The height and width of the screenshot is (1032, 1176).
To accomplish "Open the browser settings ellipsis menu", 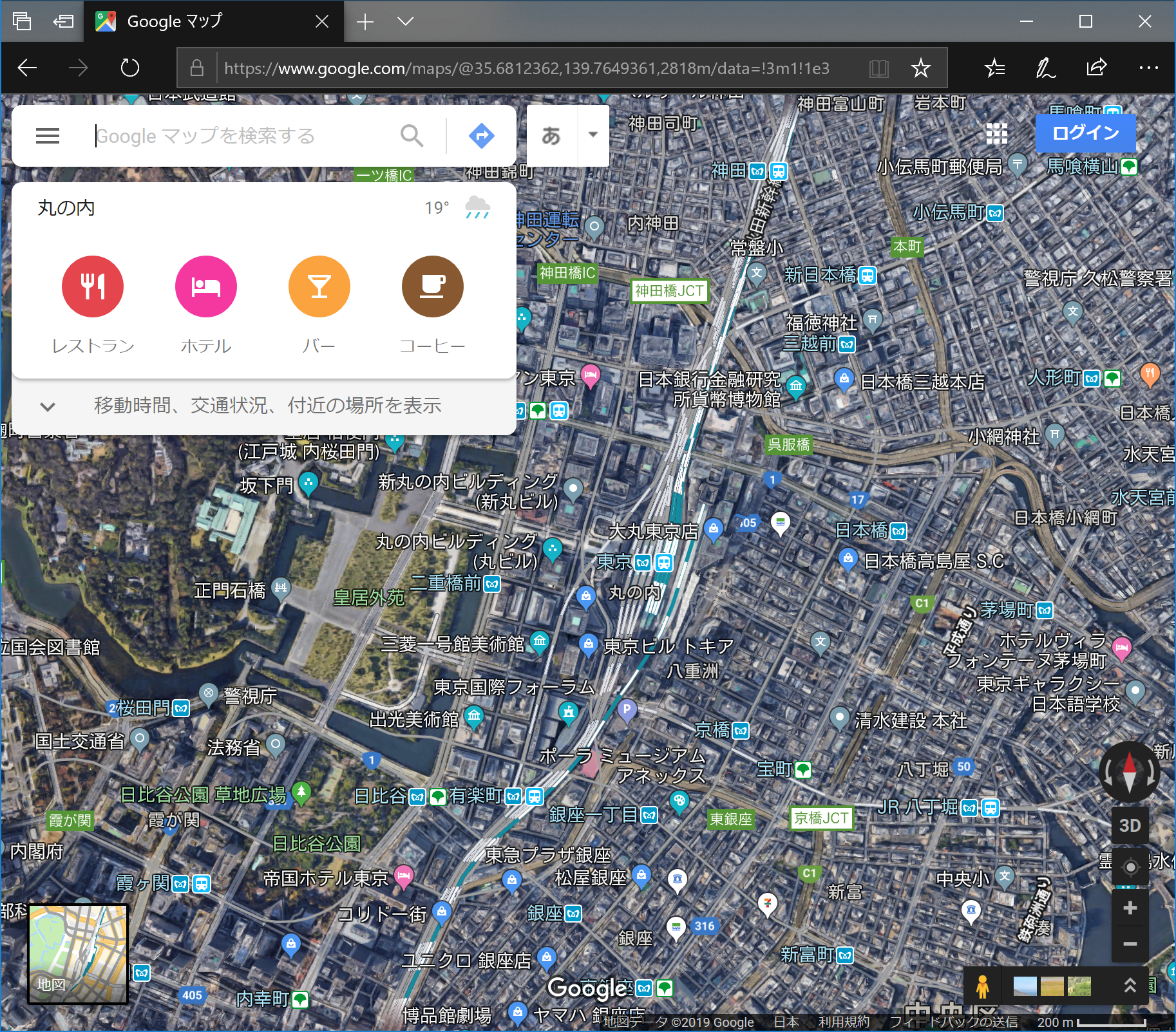I will click(1148, 68).
